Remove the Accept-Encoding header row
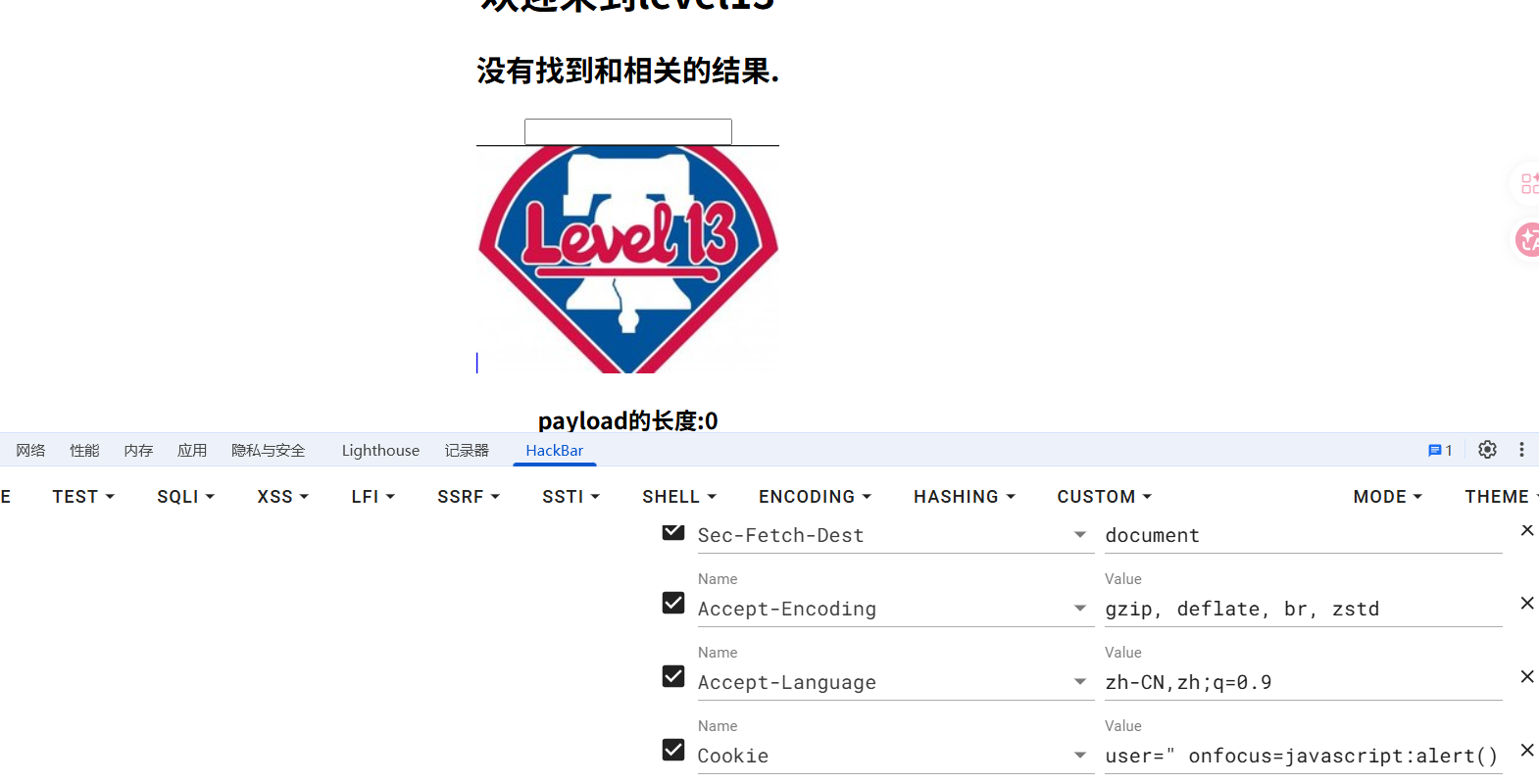This screenshot has height=784, width=1539. [1527, 604]
